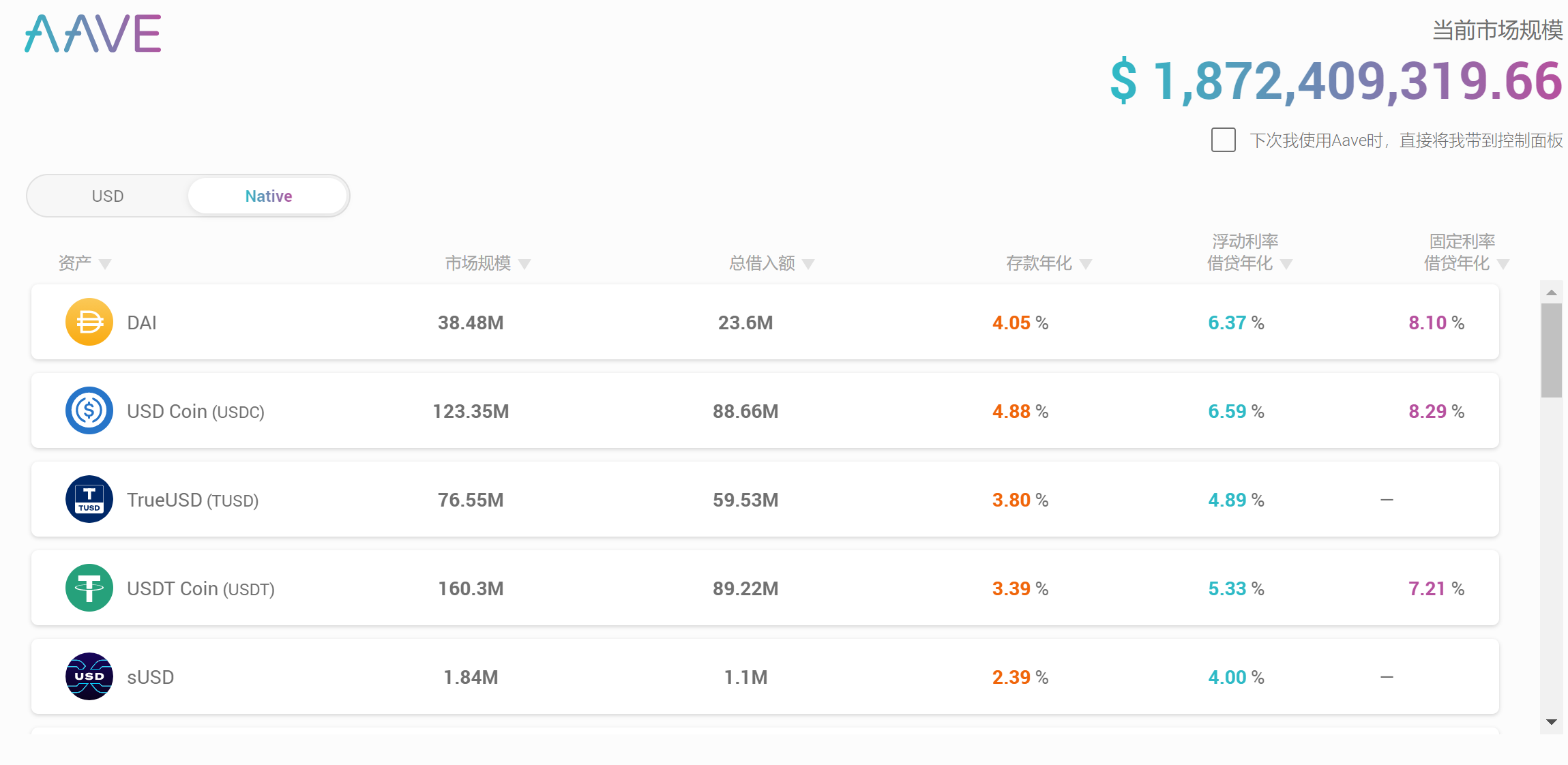1568x765 pixels.
Task: Open the TrueUSD (TUSD) row
Action: pos(765,499)
